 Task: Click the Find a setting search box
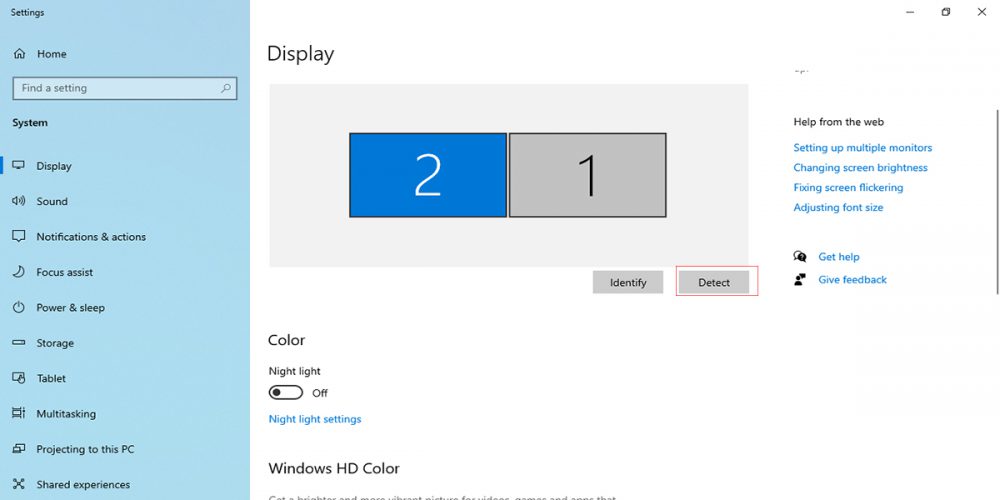[125, 89]
